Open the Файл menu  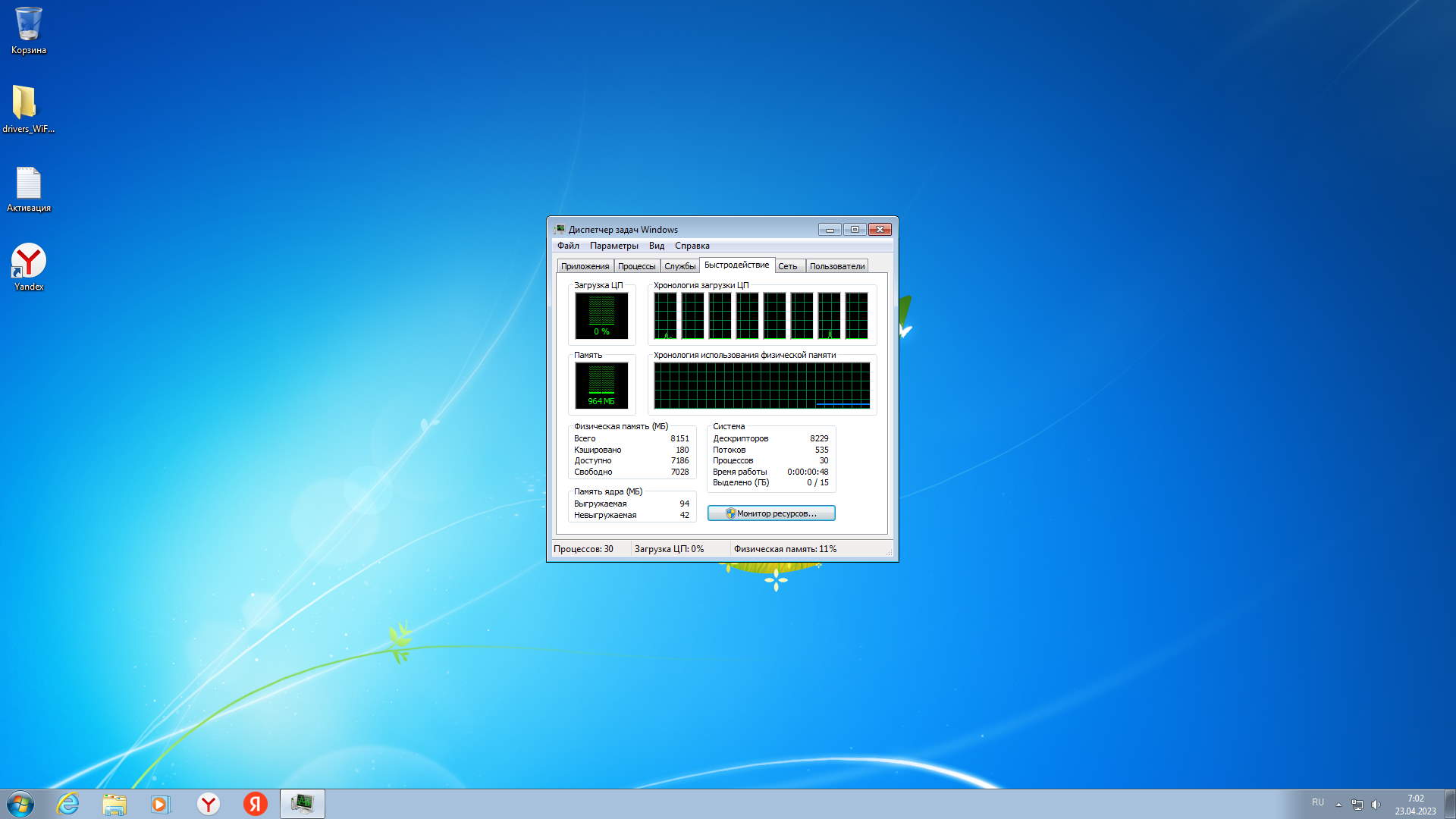point(568,246)
